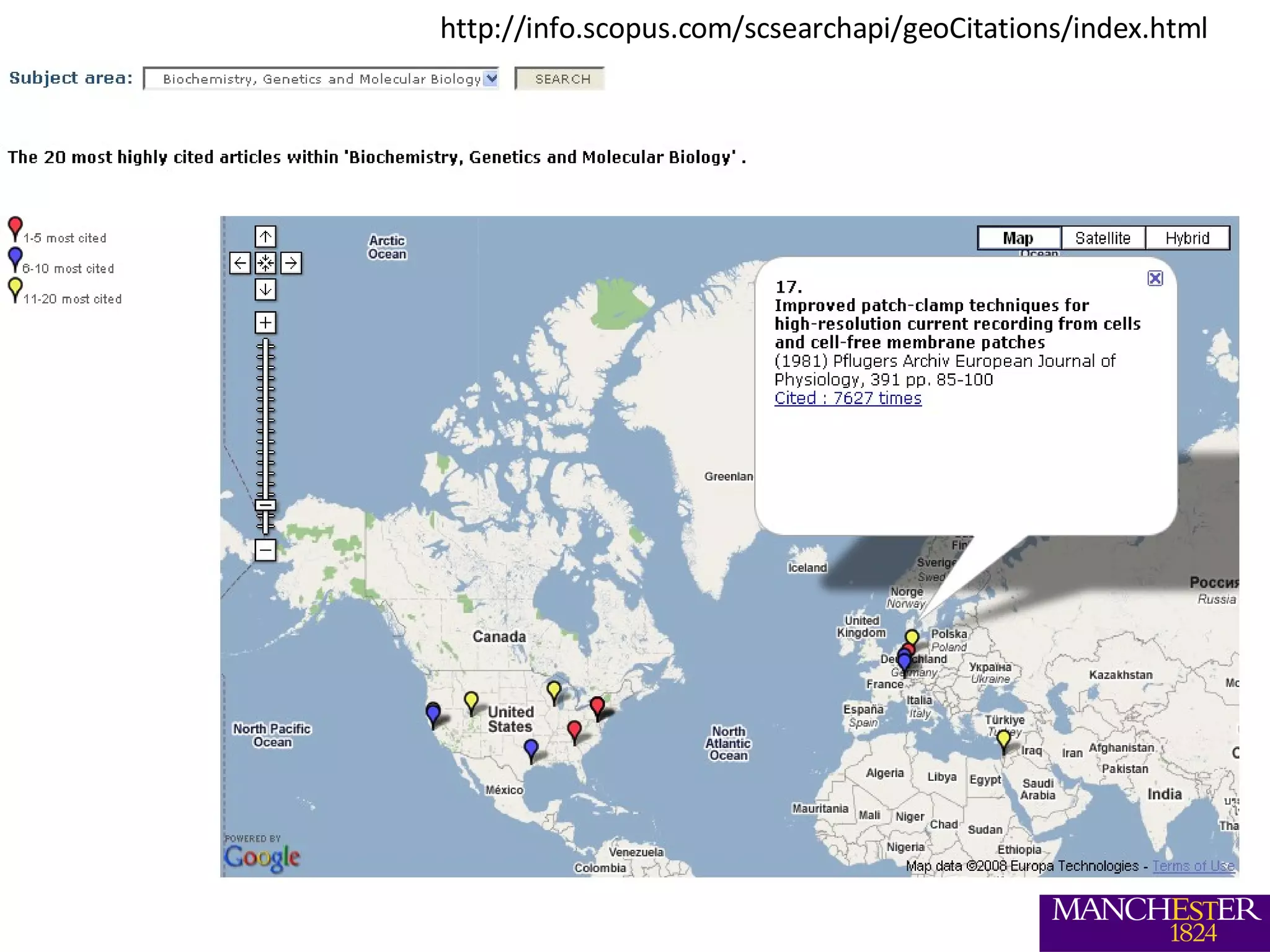The image size is (1270, 952).
Task: Open the Subject area dropdown
Action: 321,79
